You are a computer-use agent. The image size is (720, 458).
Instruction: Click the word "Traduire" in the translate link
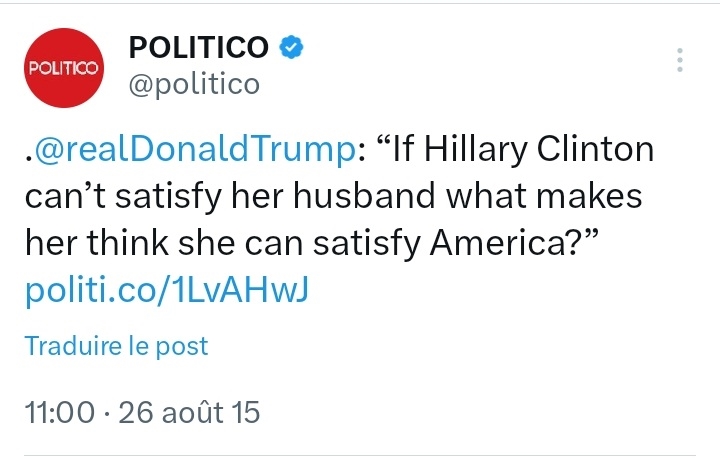pyautogui.click(x=69, y=346)
